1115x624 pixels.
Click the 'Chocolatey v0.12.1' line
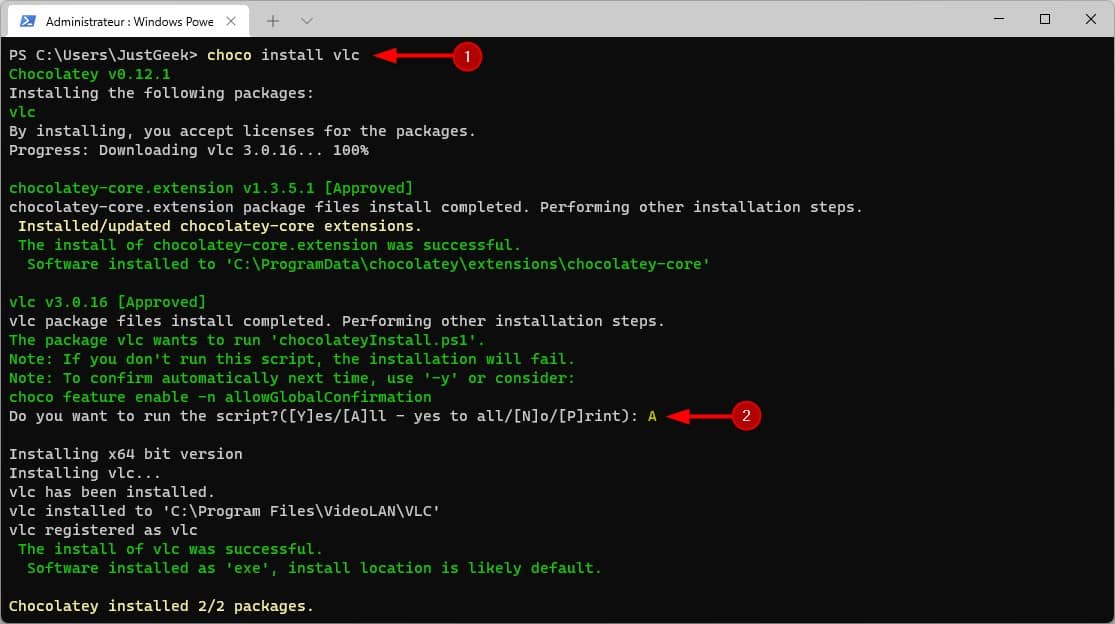90,74
